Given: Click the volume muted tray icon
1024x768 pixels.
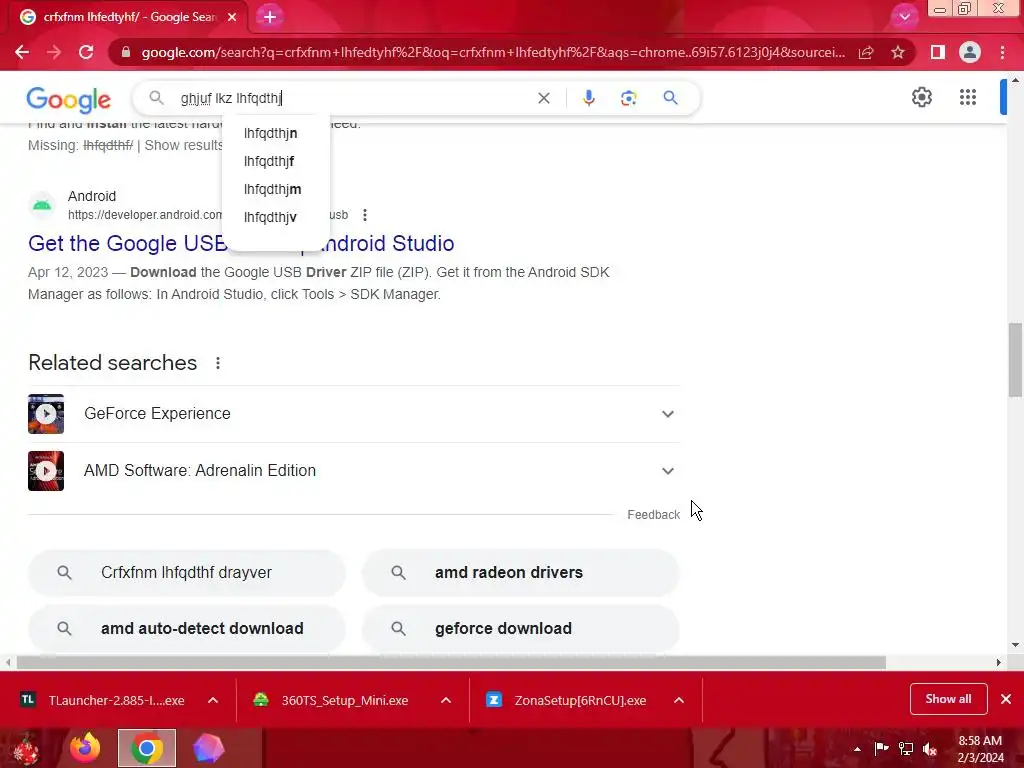Looking at the screenshot, I should (x=930, y=749).
